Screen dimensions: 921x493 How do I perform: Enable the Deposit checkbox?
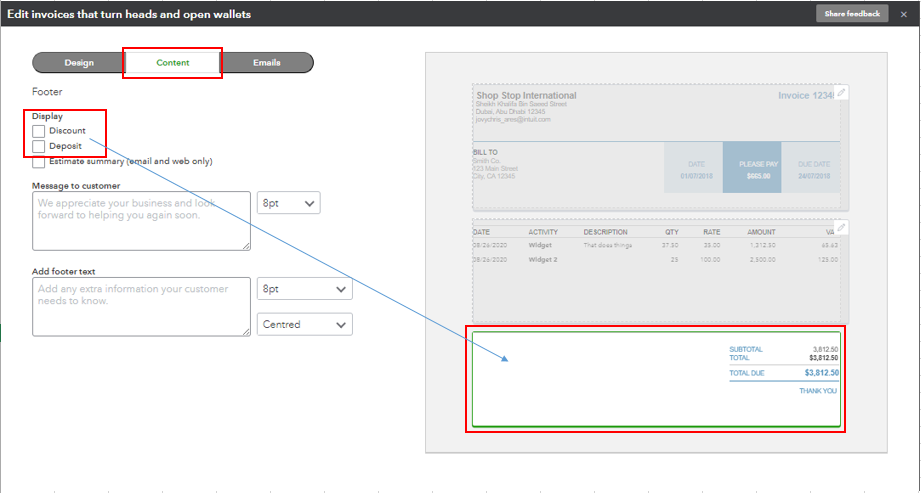[39, 146]
